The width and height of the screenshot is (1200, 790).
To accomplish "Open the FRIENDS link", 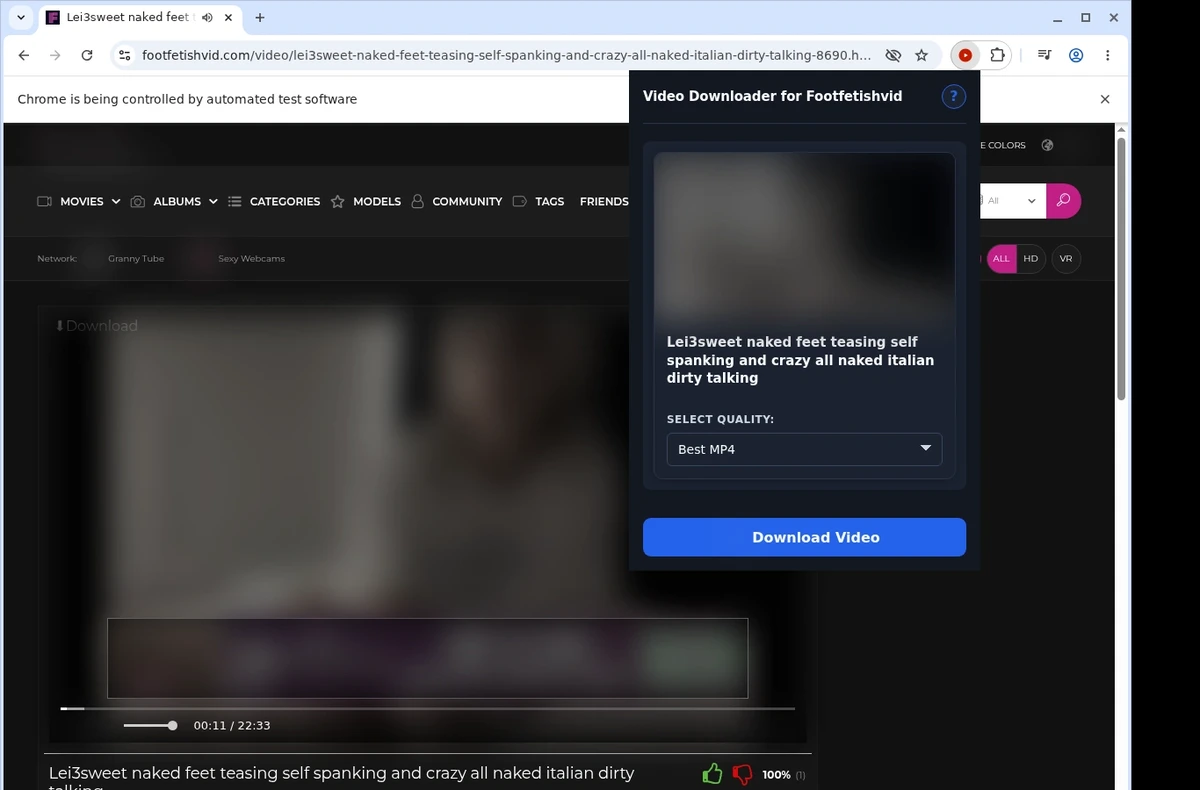I will click(x=604, y=201).
